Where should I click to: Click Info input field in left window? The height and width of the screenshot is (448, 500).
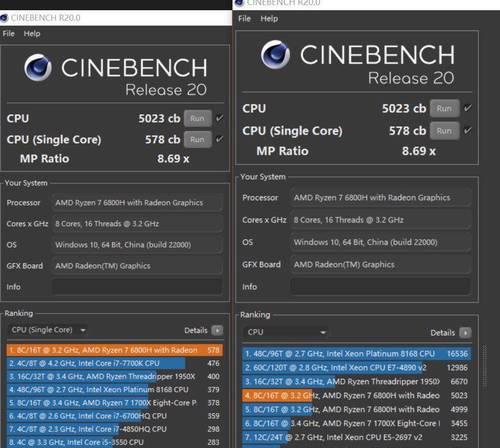pyautogui.click(x=137, y=287)
